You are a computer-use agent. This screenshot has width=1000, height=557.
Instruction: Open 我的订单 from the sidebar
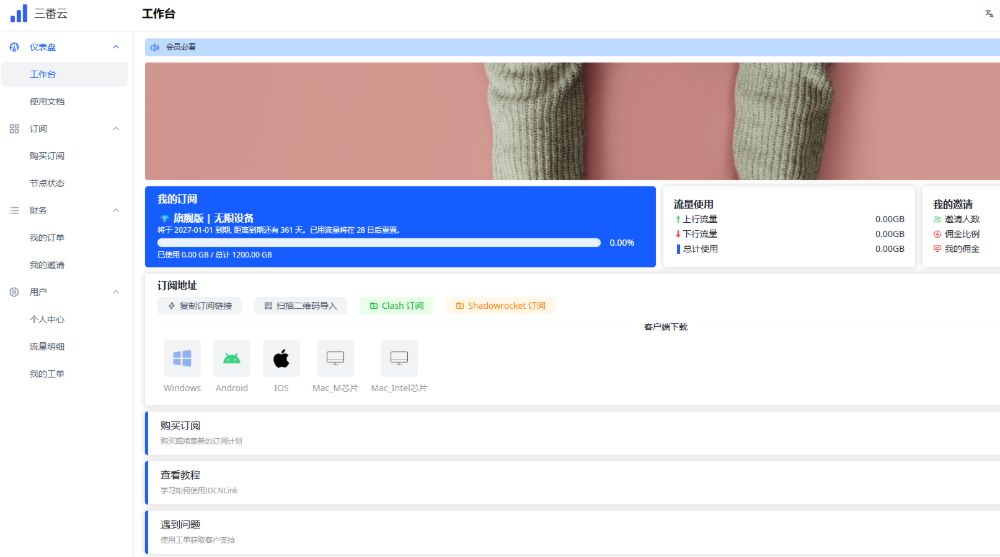[47, 238]
